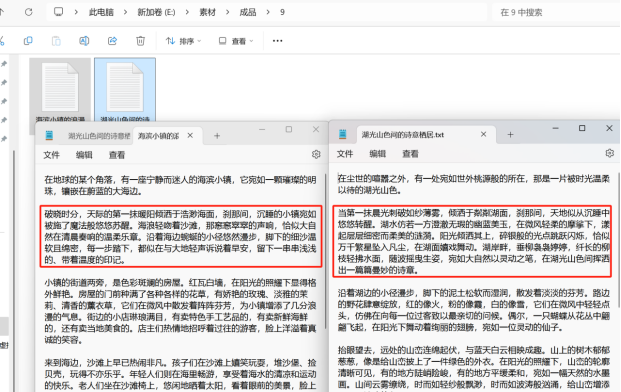
Task: Switch to 海滨小镇 tab in left Notepad
Action: pyautogui.click(x=168, y=136)
